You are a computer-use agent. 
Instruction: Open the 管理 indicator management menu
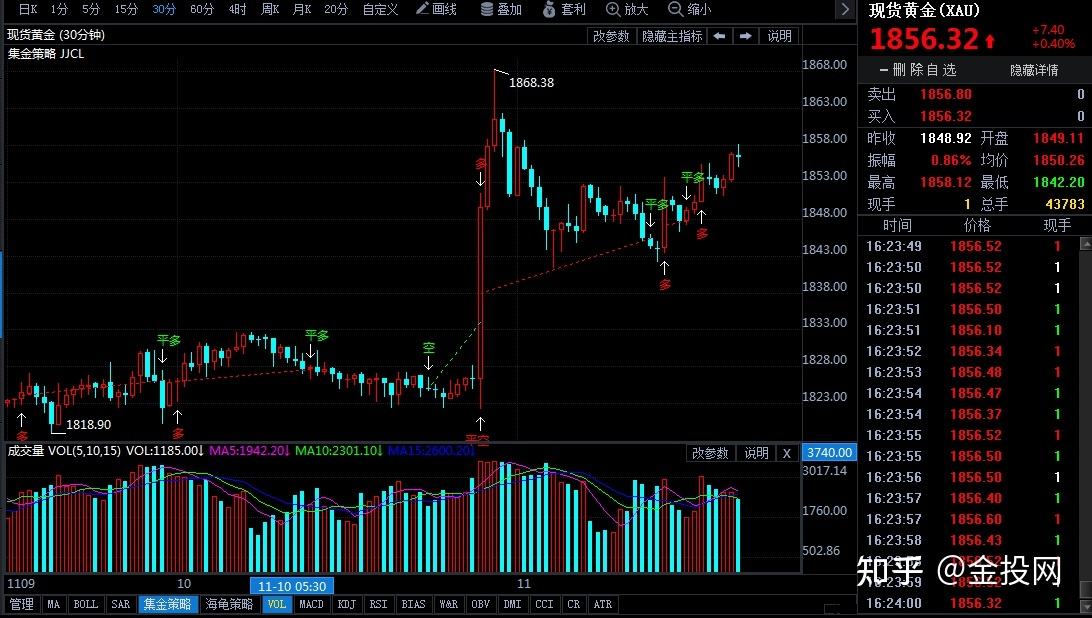21,604
